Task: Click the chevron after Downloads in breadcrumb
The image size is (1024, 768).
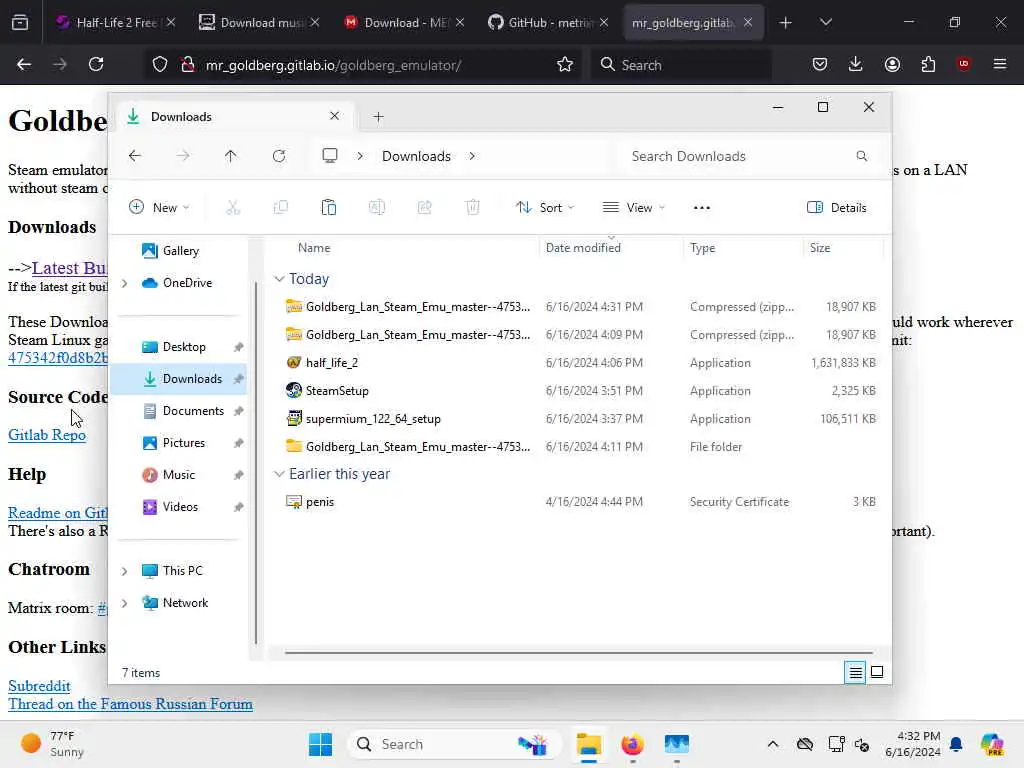Action: pyautogui.click(x=472, y=156)
